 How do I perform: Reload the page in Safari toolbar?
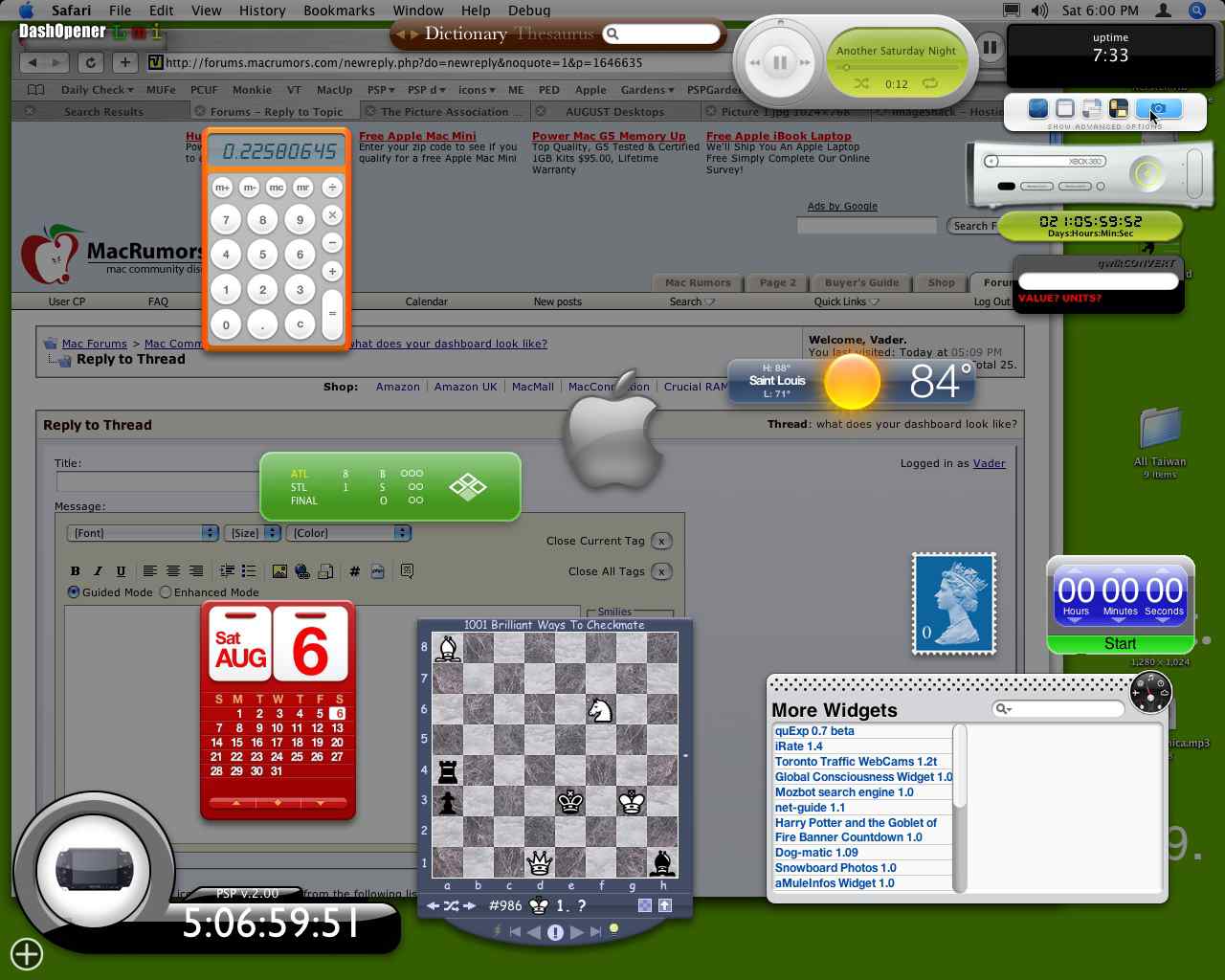[90, 62]
